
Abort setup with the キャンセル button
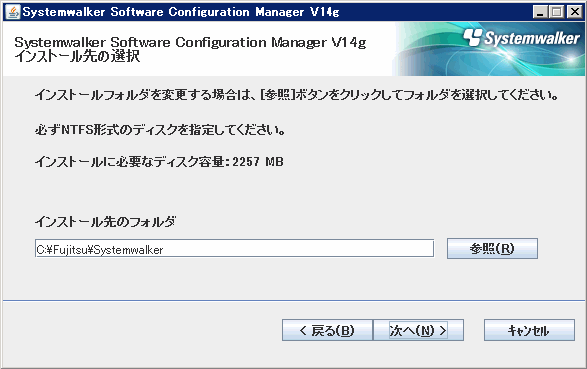coord(529,330)
